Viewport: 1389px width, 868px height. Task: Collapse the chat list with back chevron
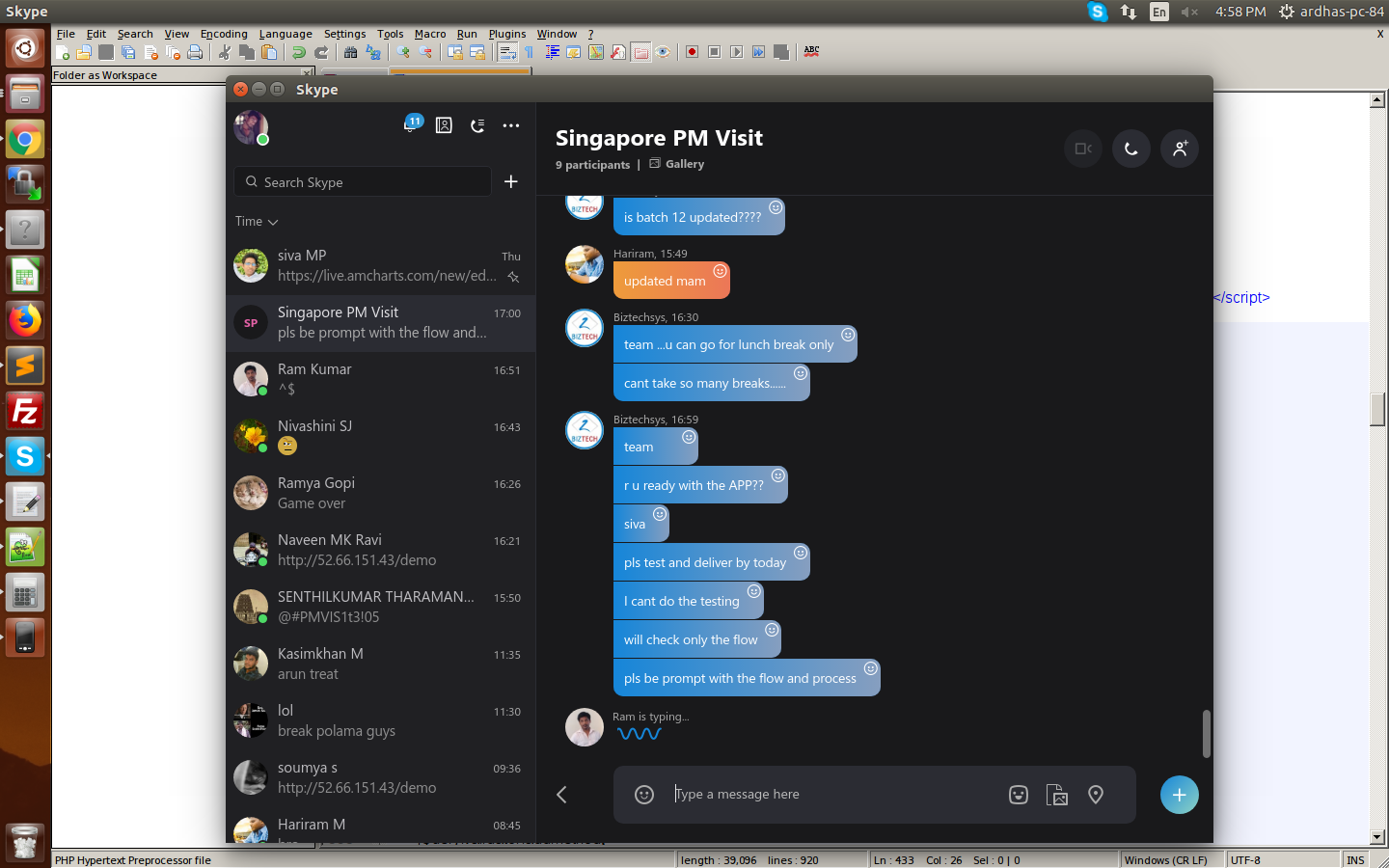pos(561,794)
